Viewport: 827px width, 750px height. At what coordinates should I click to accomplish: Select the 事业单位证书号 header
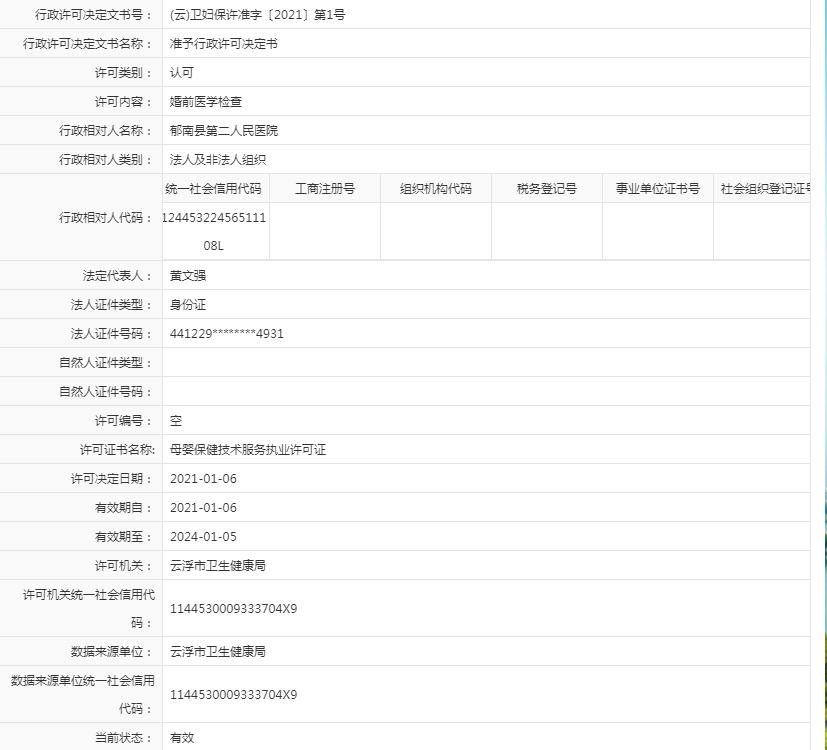(x=656, y=187)
